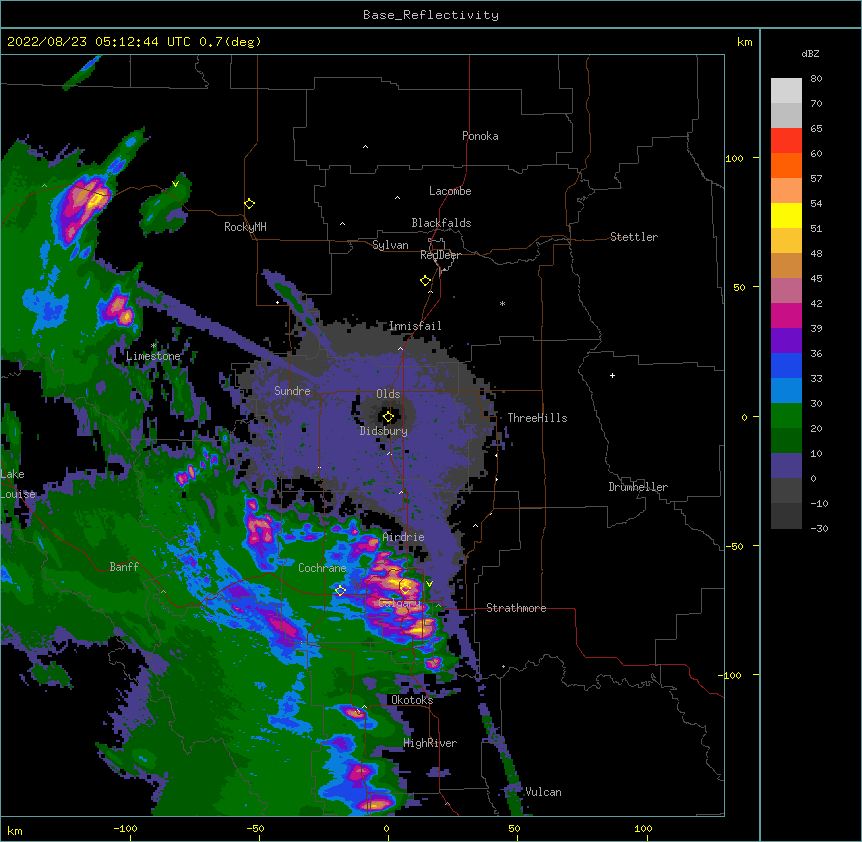
Task: Pick the blue 33-36 dBZ legend swatch
Action: [786, 365]
